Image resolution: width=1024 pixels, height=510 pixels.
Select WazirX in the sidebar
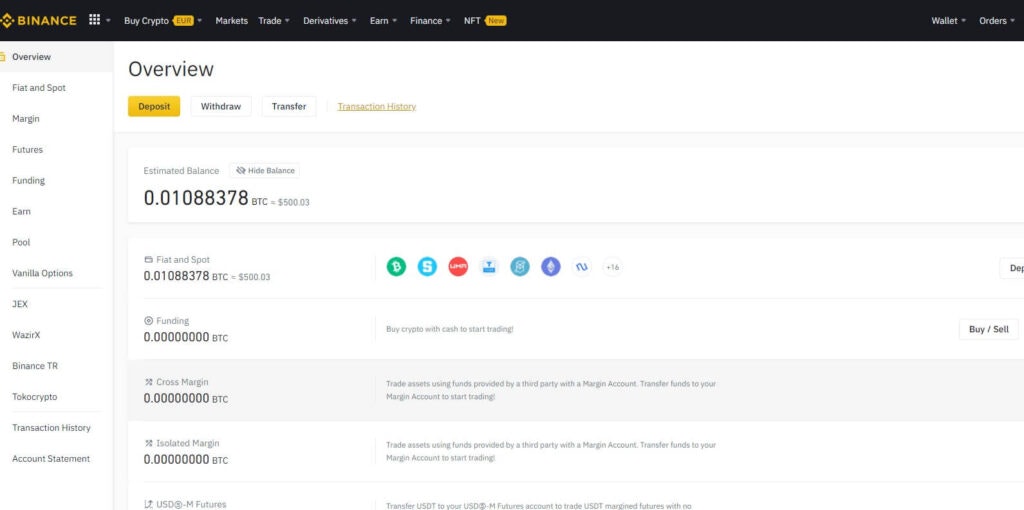click(x=27, y=335)
